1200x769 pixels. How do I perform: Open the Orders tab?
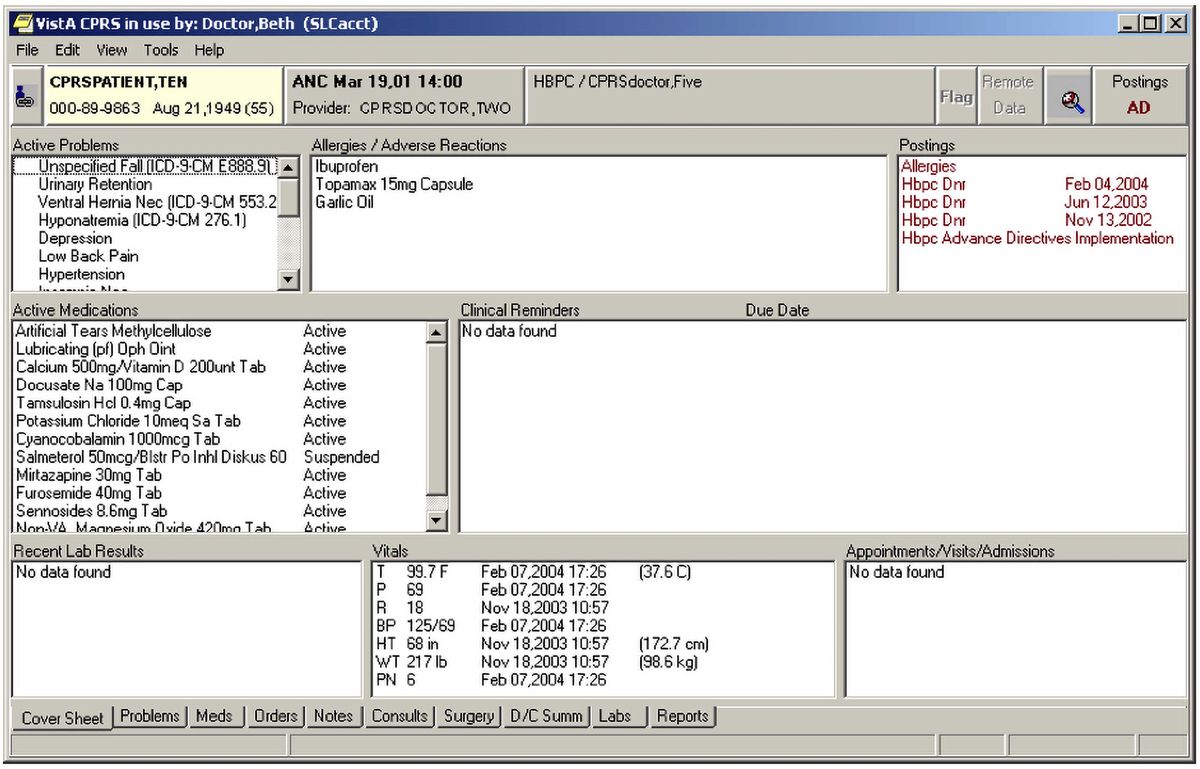point(275,717)
